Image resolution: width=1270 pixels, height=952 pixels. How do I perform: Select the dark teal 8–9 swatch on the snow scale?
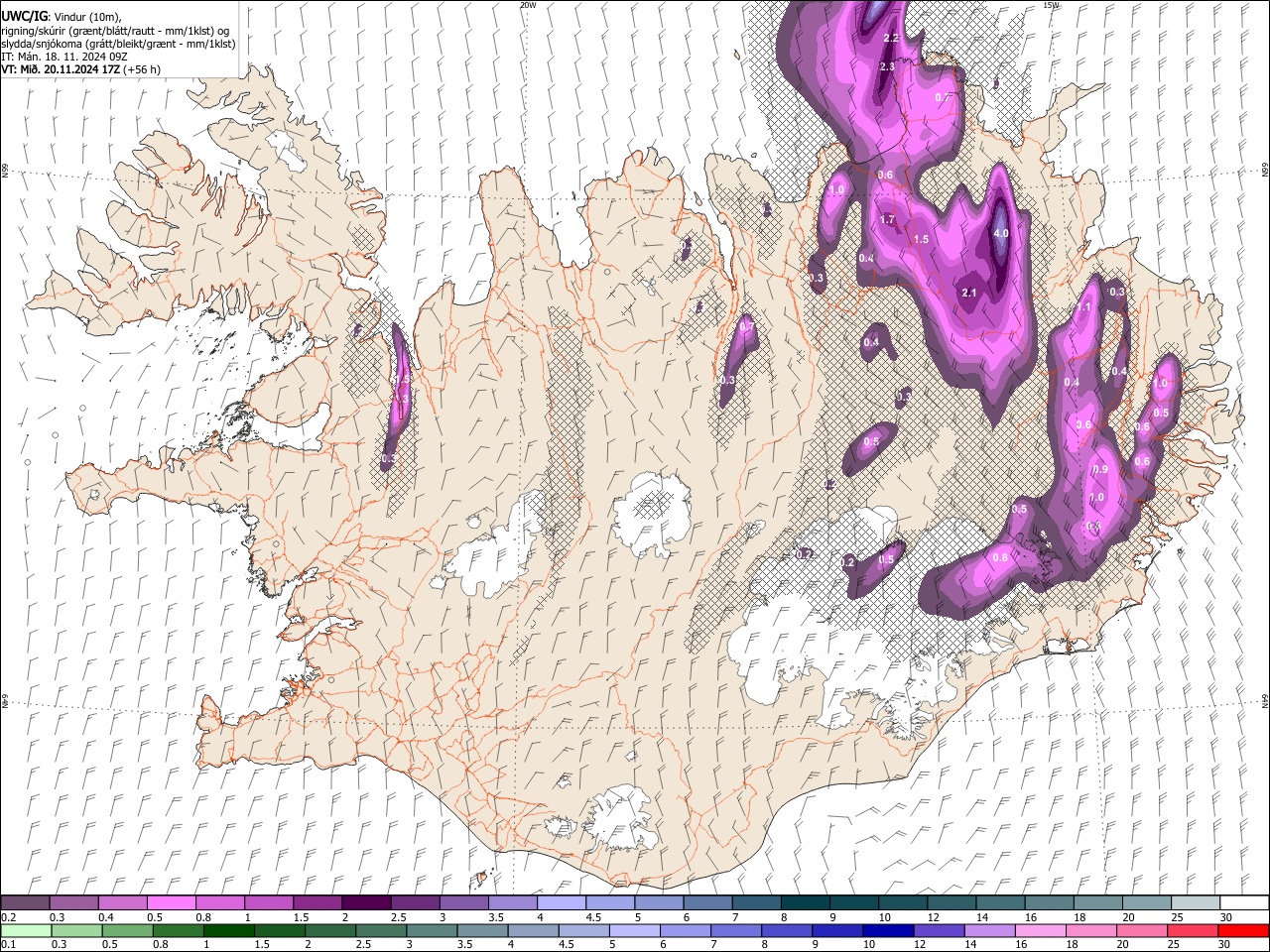806,903
